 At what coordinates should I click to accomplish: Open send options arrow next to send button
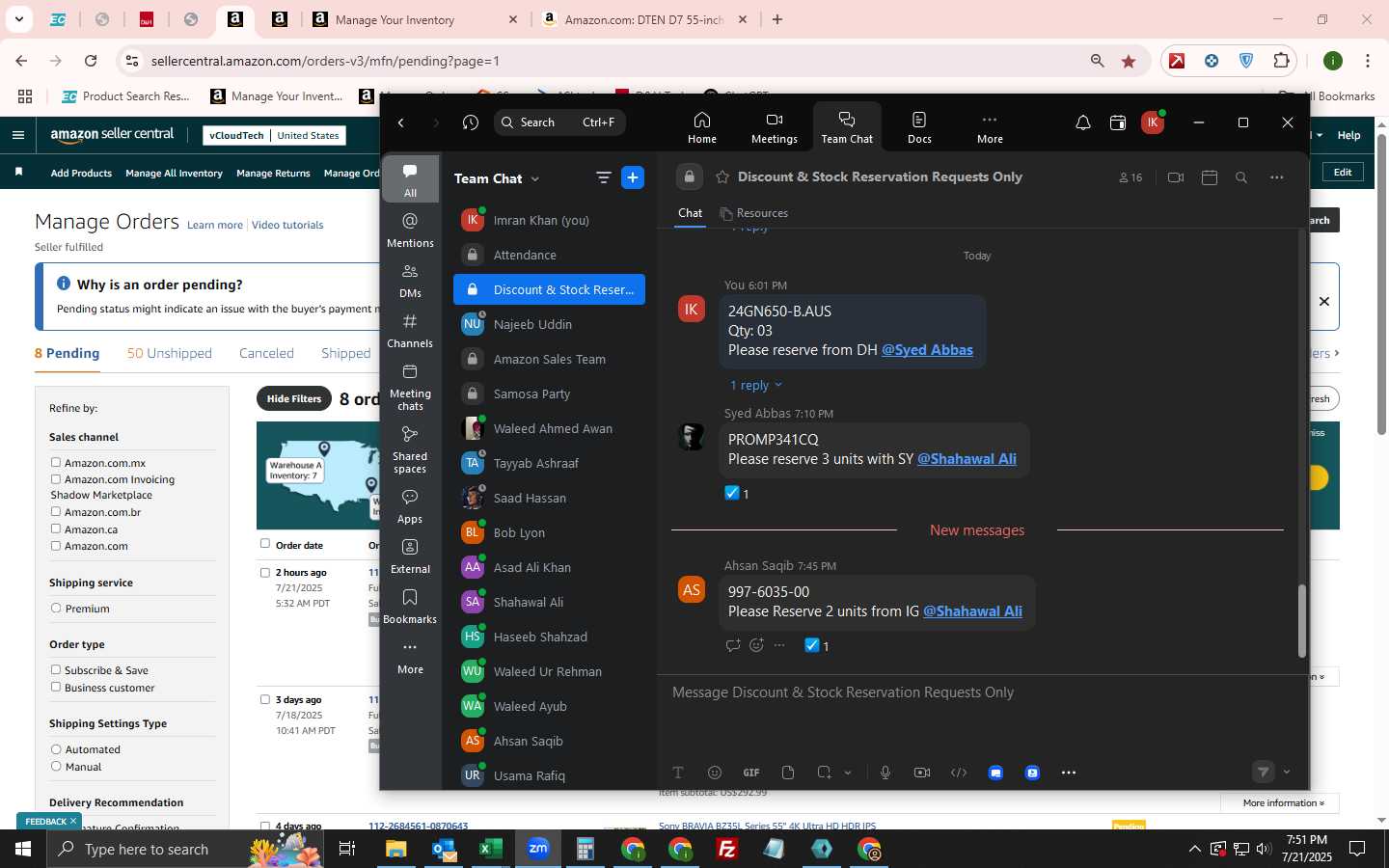click(x=1287, y=772)
